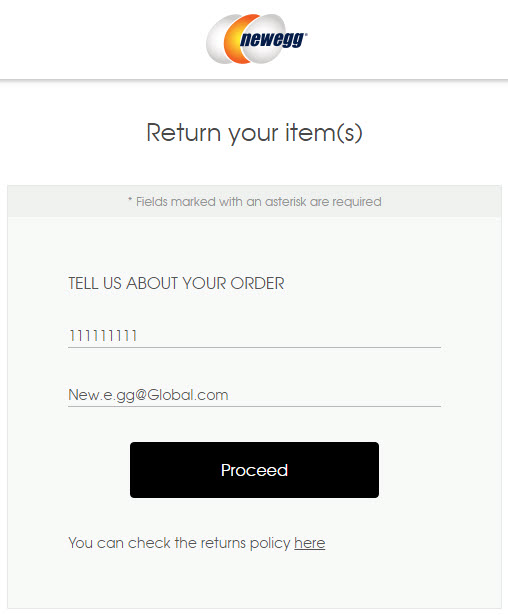Screen dimensions: 508x615
Task: Click the required fields asterisk notice
Action: (254, 202)
